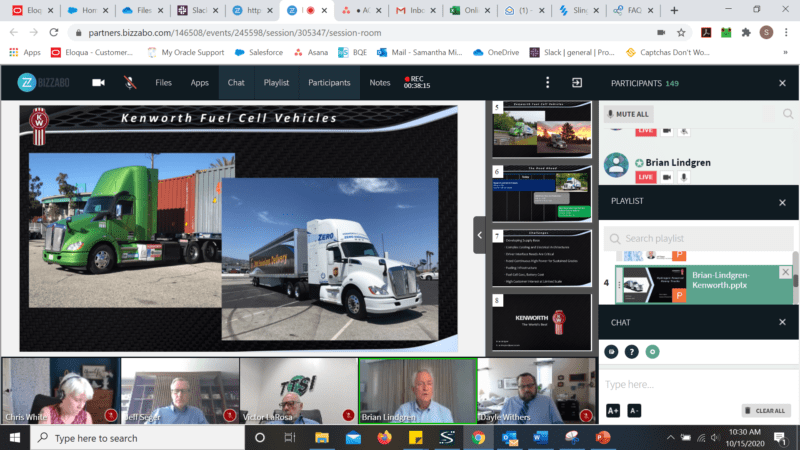Click Dayle Withers' video tile
Screen dimensions: 800x450
click(x=537, y=391)
